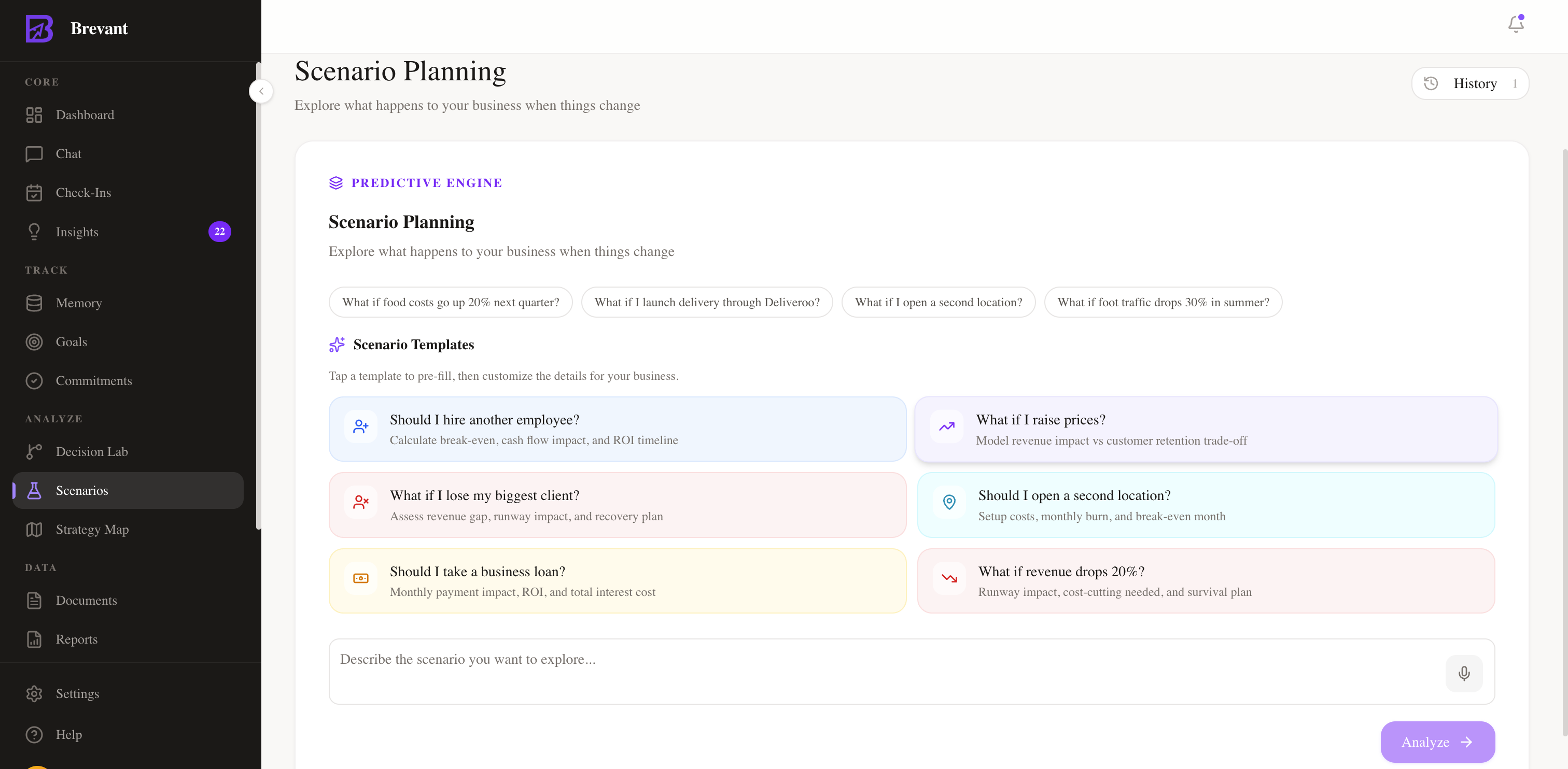Viewport: 1568px width, 769px height.
Task: Collapse the sidebar with the chevron
Action: [261, 91]
